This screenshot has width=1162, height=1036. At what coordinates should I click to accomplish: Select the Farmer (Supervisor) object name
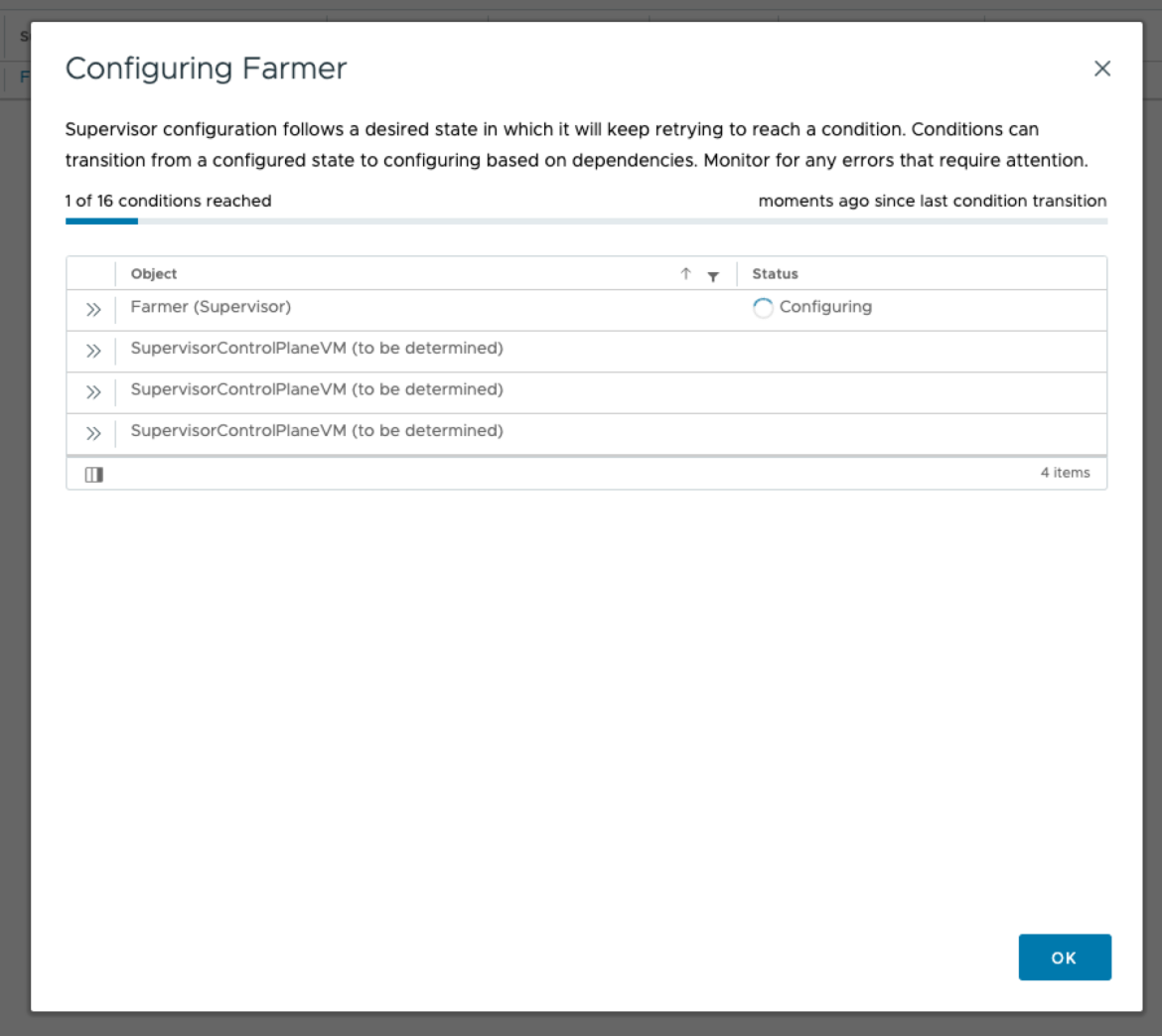[211, 307]
